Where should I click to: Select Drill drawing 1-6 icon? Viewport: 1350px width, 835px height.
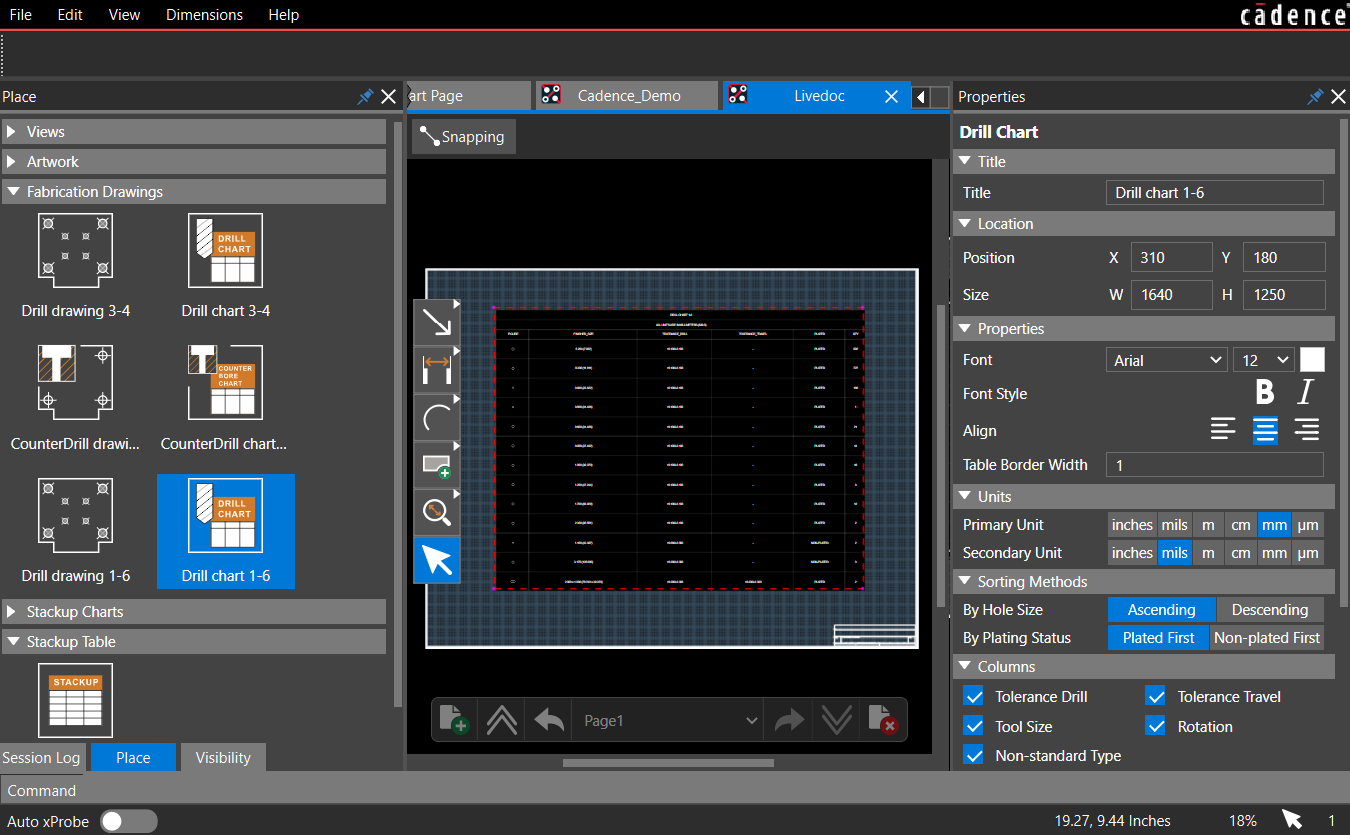pyautogui.click(x=76, y=515)
